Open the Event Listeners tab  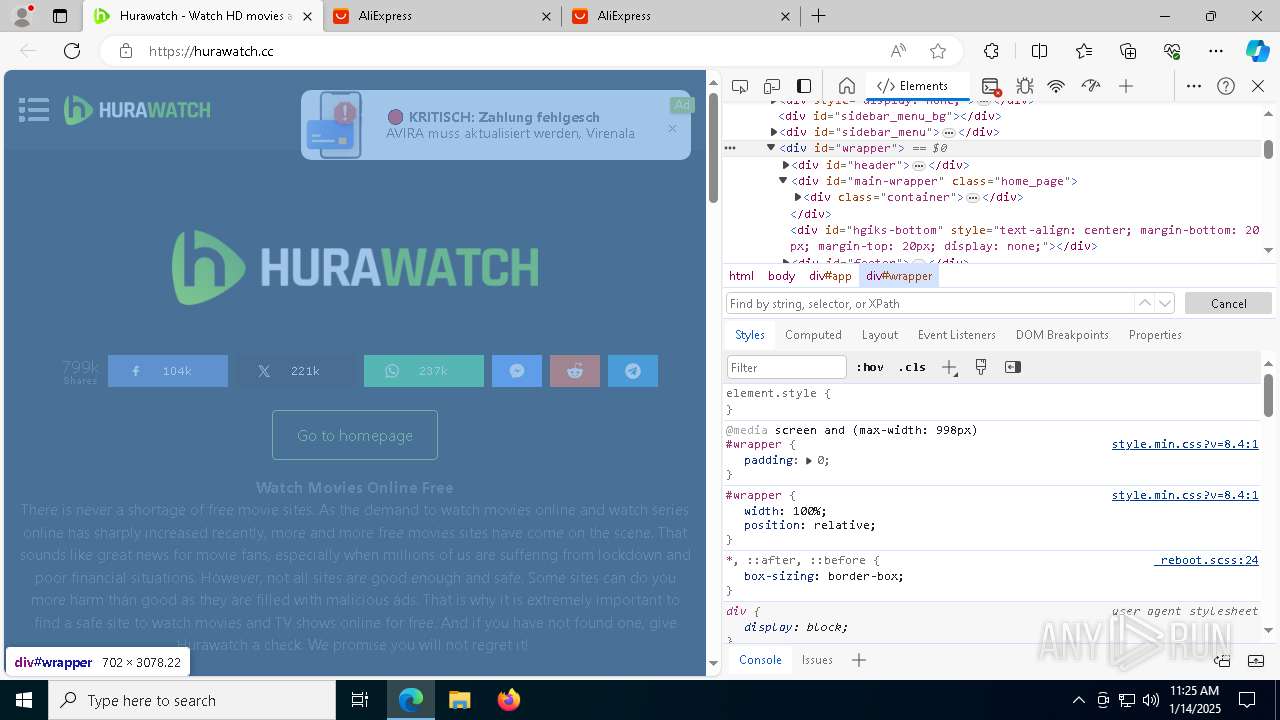pyautogui.click(x=957, y=335)
